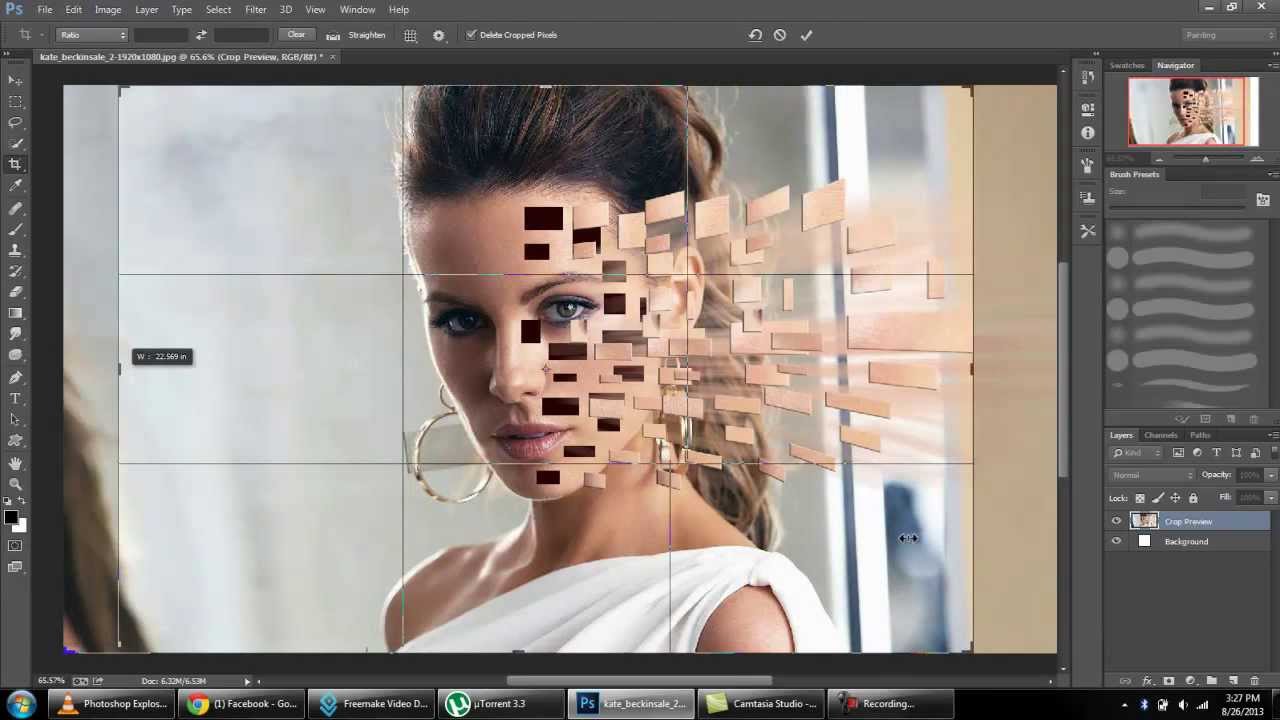This screenshot has width=1280, height=720.
Task: Cancel the crop operation icon
Action: [x=780, y=35]
